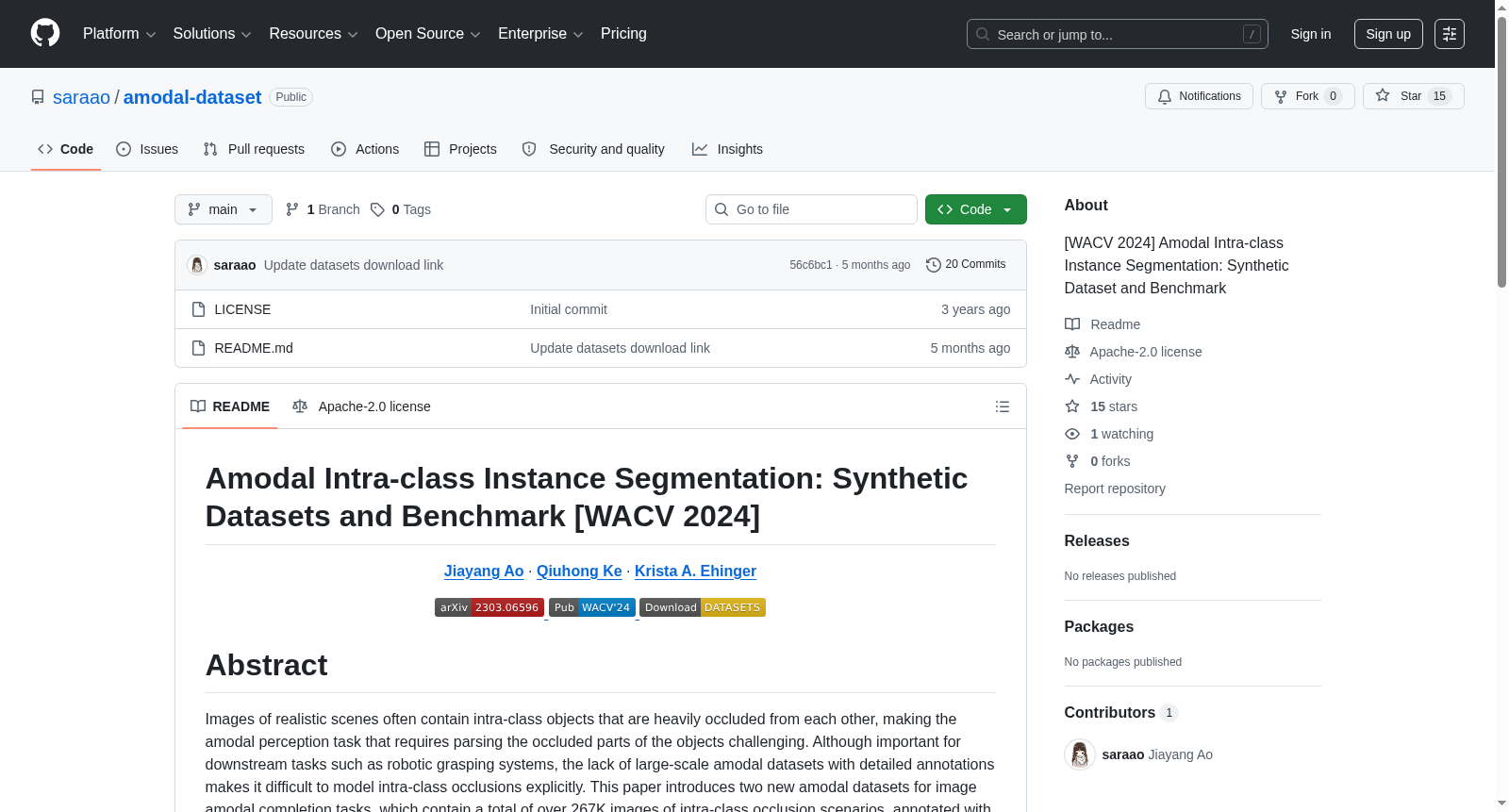Open the GitHub homepage logo
The height and width of the screenshot is (812, 1509).
coord(45,34)
